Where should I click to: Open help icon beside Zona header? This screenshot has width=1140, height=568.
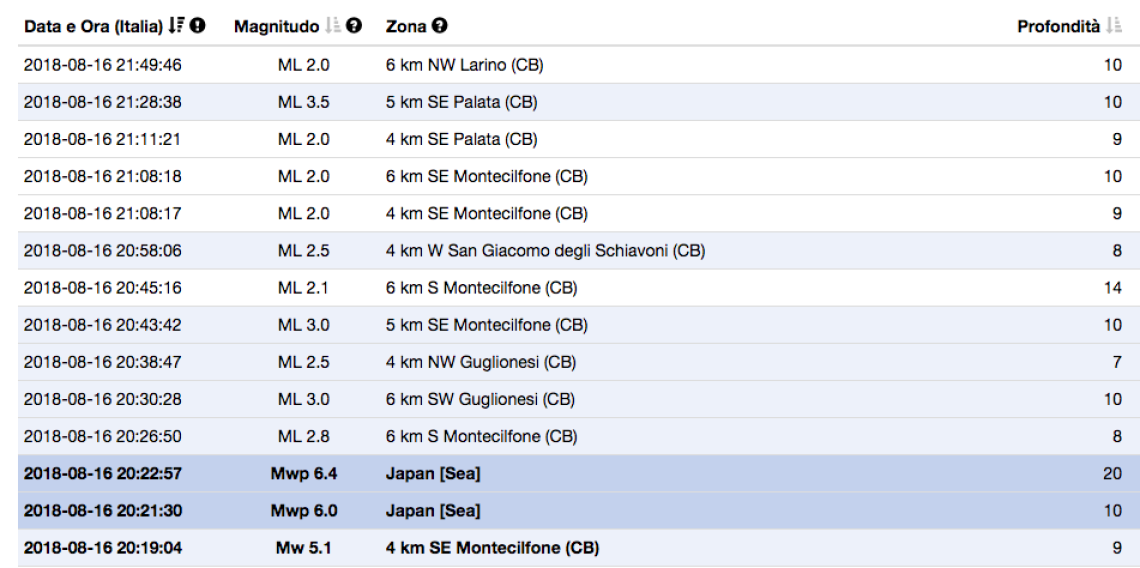click(x=439, y=25)
